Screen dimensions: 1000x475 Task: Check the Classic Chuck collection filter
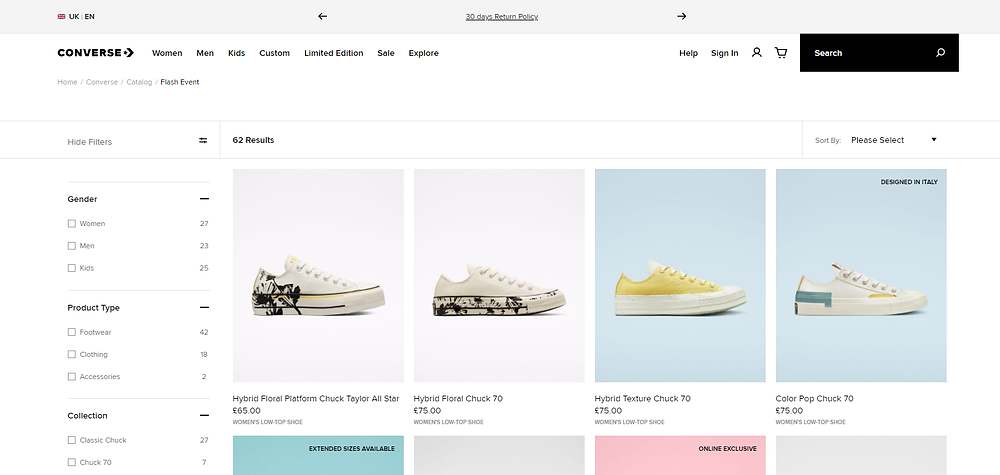[x=71, y=441]
